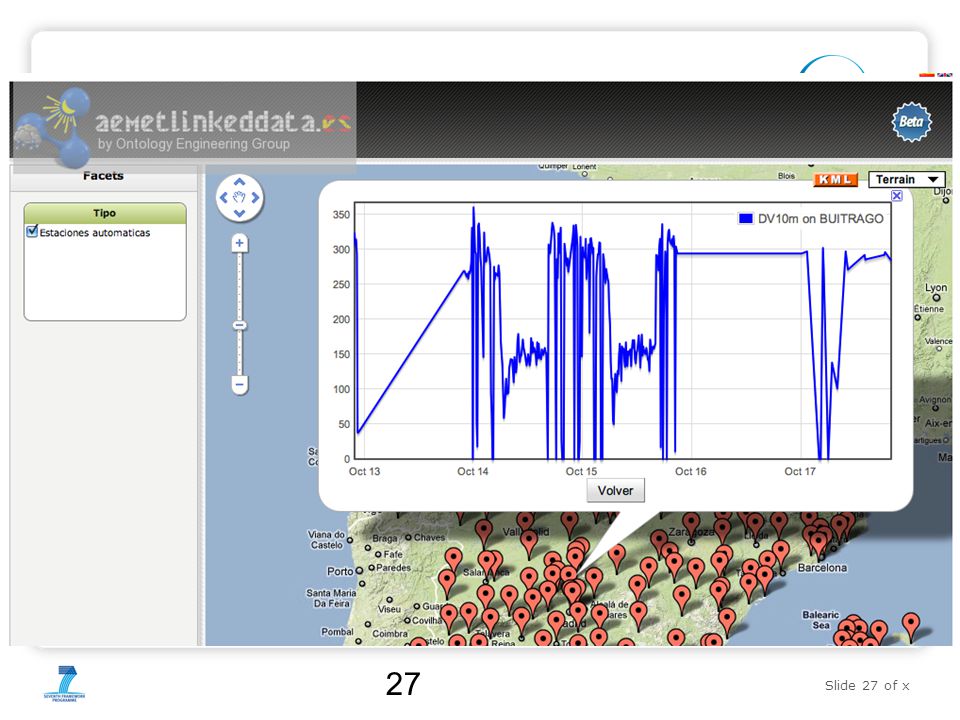Image resolution: width=960 pixels, height=720 pixels.
Task: Click the Barcelona label on the map
Action: pyautogui.click(x=822, y=568)
